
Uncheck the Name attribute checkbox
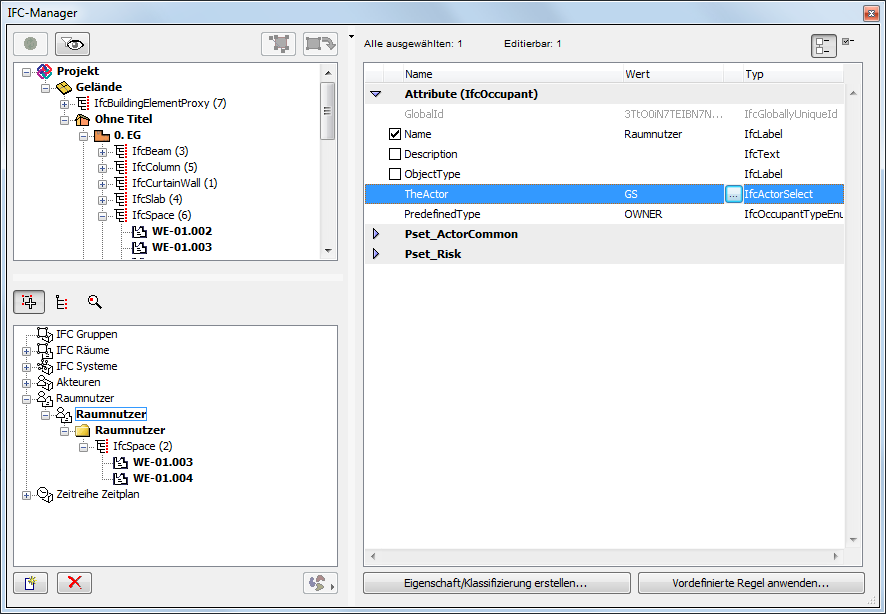(395, 134)
